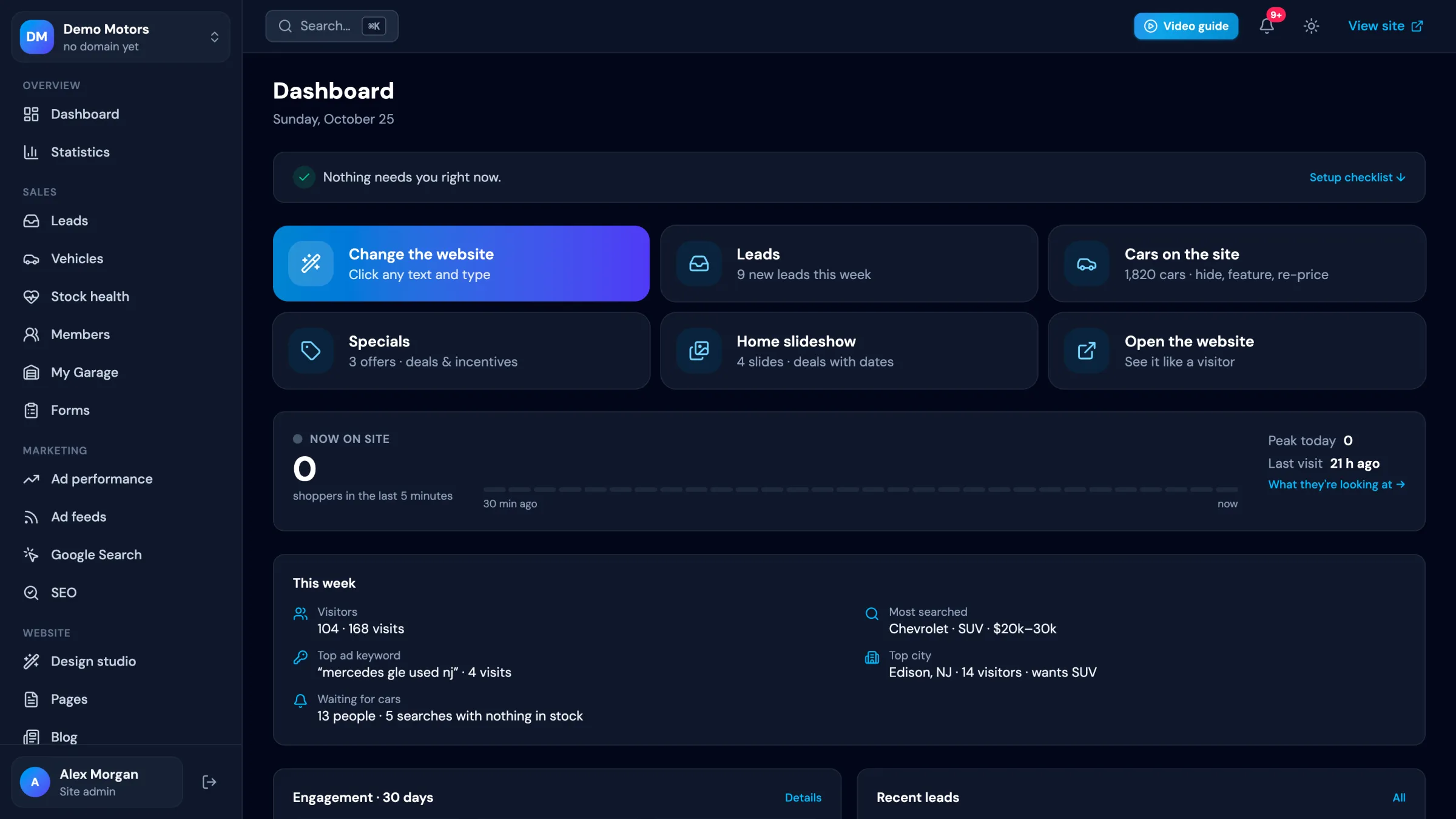1456x819 pixels.
Task: Click the top ad keyword 'mercedes gle used nj' text
Action: [388, 673]
